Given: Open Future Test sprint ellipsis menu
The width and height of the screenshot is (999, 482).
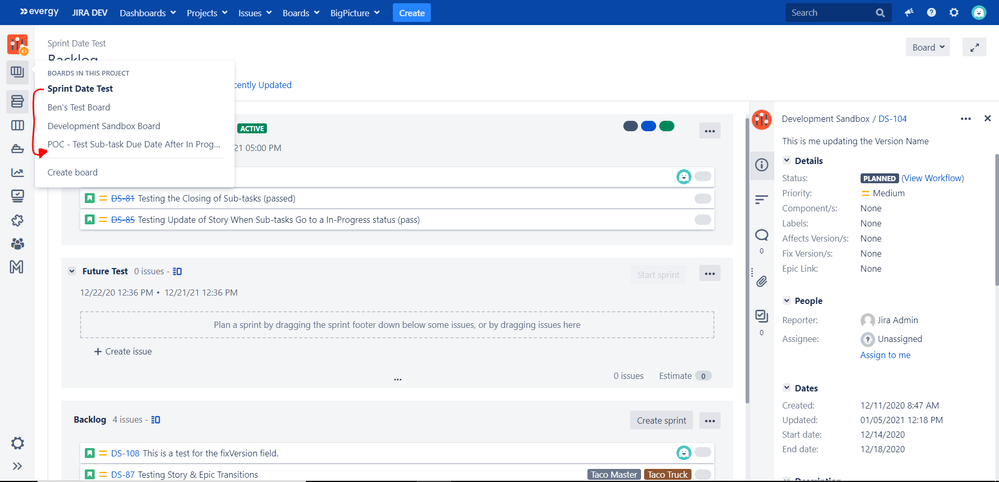Looking at the screenshot, I should click(x=710, y=274).
